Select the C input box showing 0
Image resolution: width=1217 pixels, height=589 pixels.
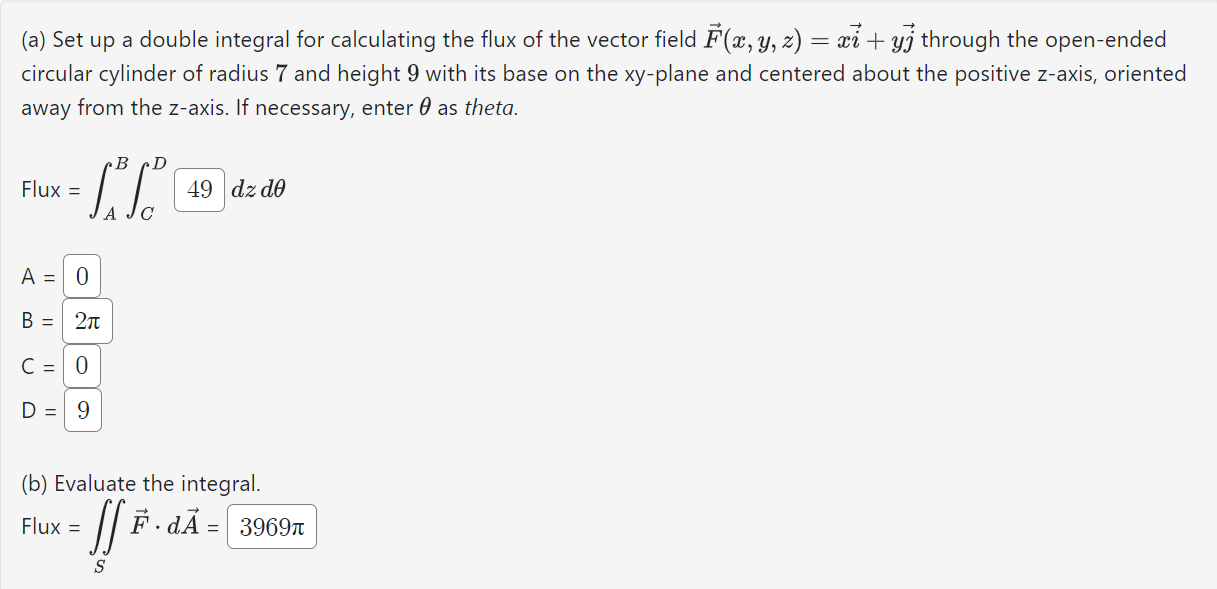[81, 366]
